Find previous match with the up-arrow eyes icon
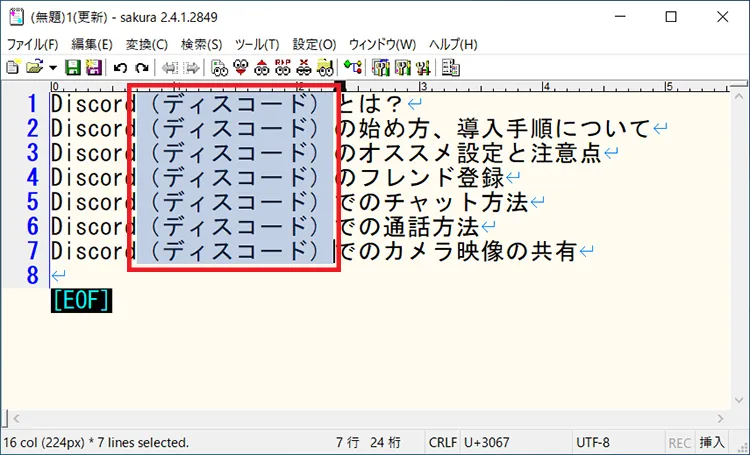This screenshot has height=455, width=750. click(x=262, y=67)
